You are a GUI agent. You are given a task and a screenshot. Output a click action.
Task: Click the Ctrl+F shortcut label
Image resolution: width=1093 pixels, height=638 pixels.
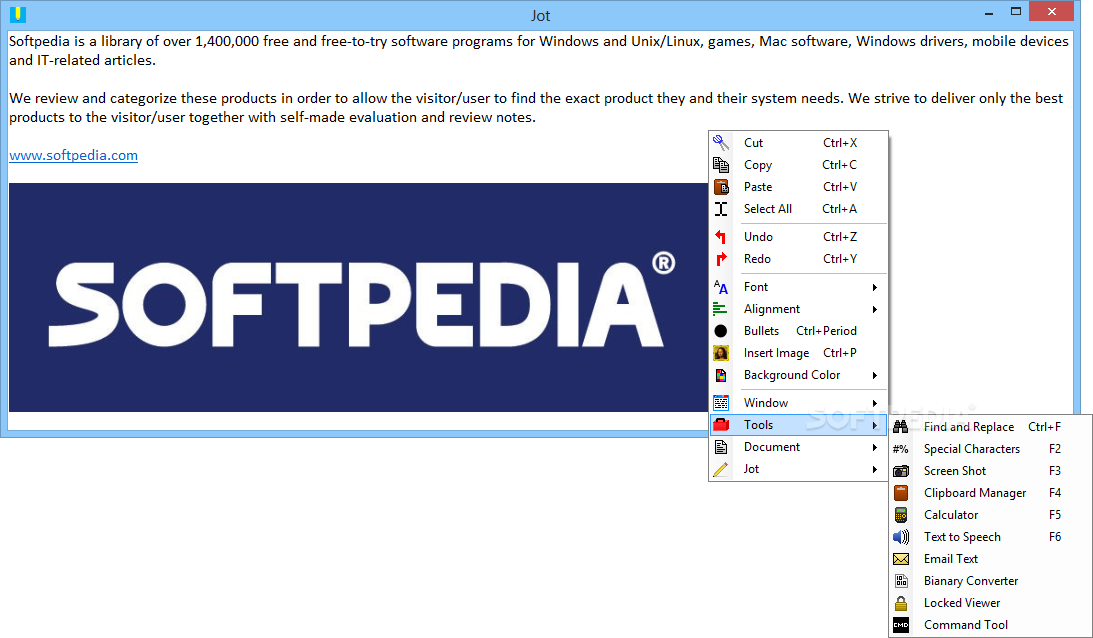[x=1044, y=427]
